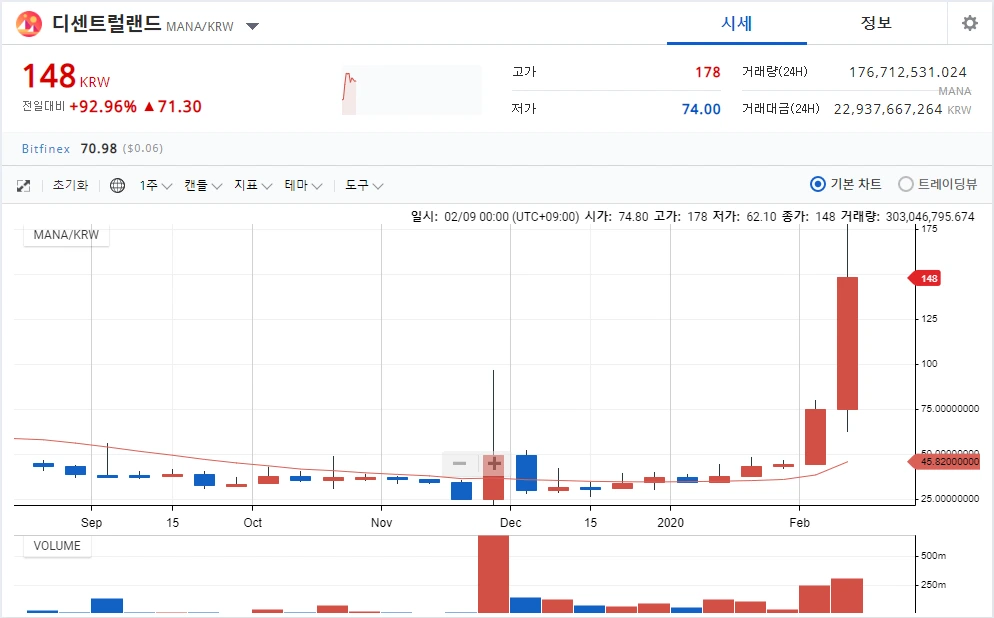
Task: Click the red 148 price marker on chart
Action: point(924,279)
